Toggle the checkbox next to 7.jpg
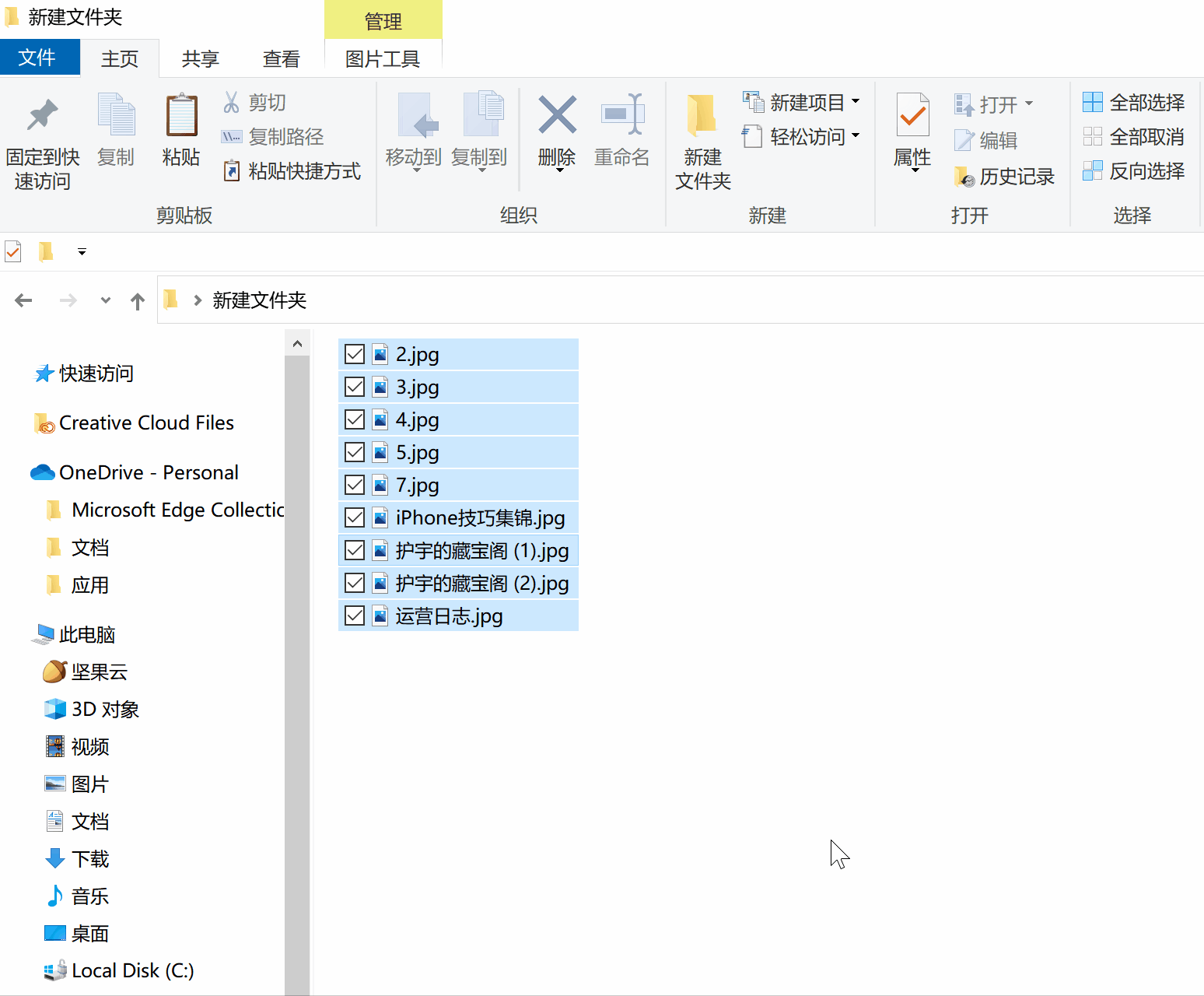The height and width of the screenshot is (996, 1204). pos(354,485)
